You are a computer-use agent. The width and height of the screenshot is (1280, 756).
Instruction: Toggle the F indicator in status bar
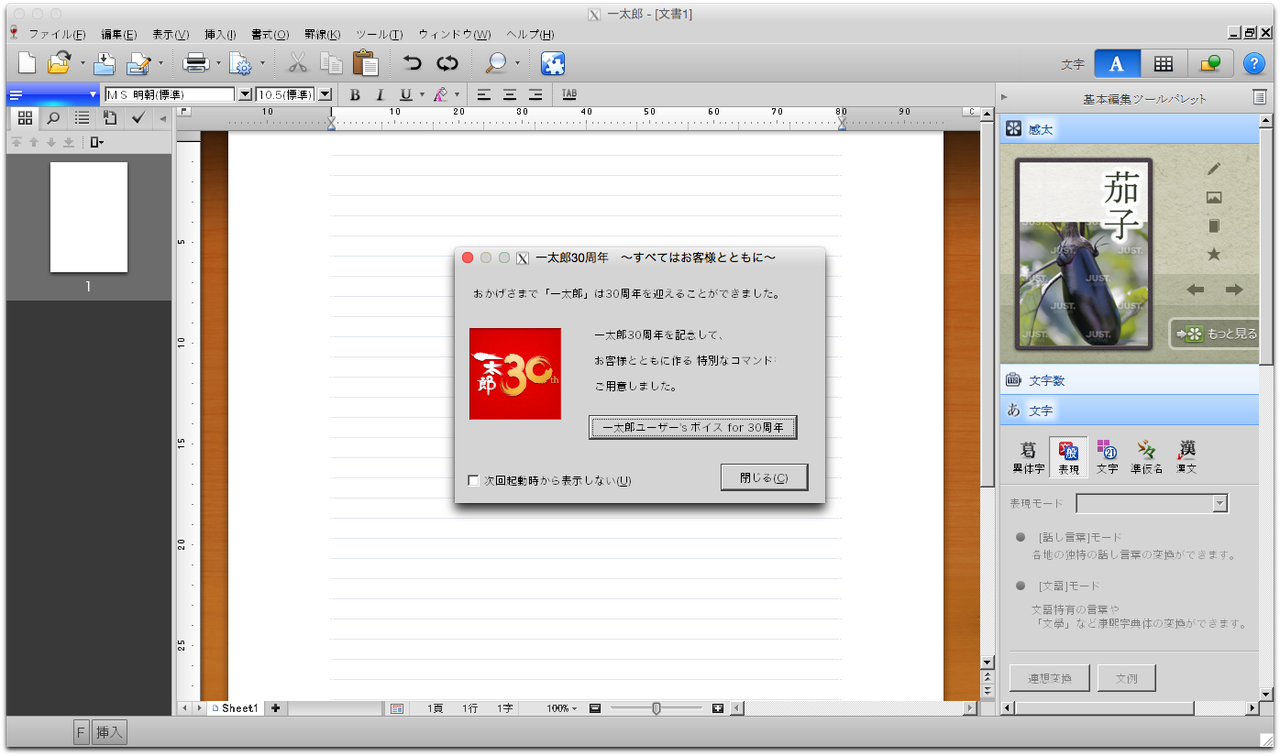(82, 733)
